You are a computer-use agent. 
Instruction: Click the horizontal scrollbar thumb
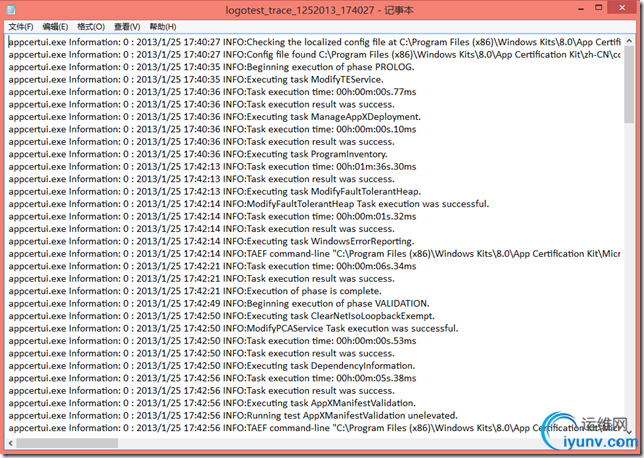coord(67,443)
